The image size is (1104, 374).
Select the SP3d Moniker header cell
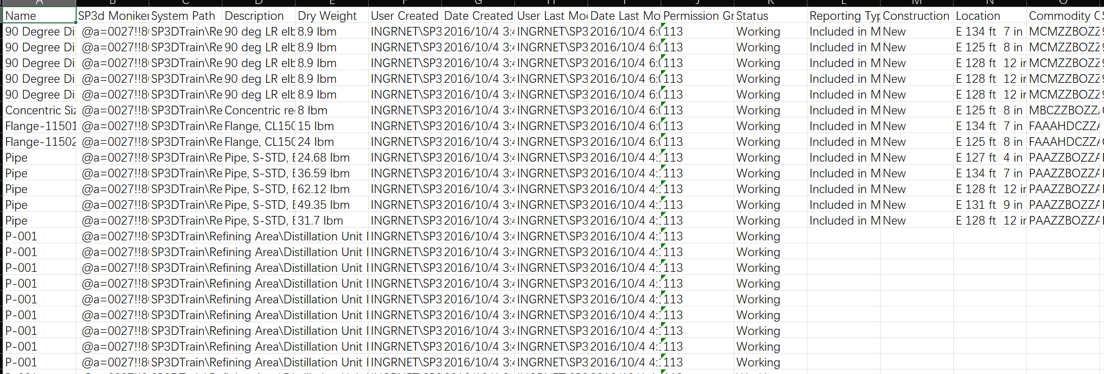pyautogui.click(x=113, y=15)
